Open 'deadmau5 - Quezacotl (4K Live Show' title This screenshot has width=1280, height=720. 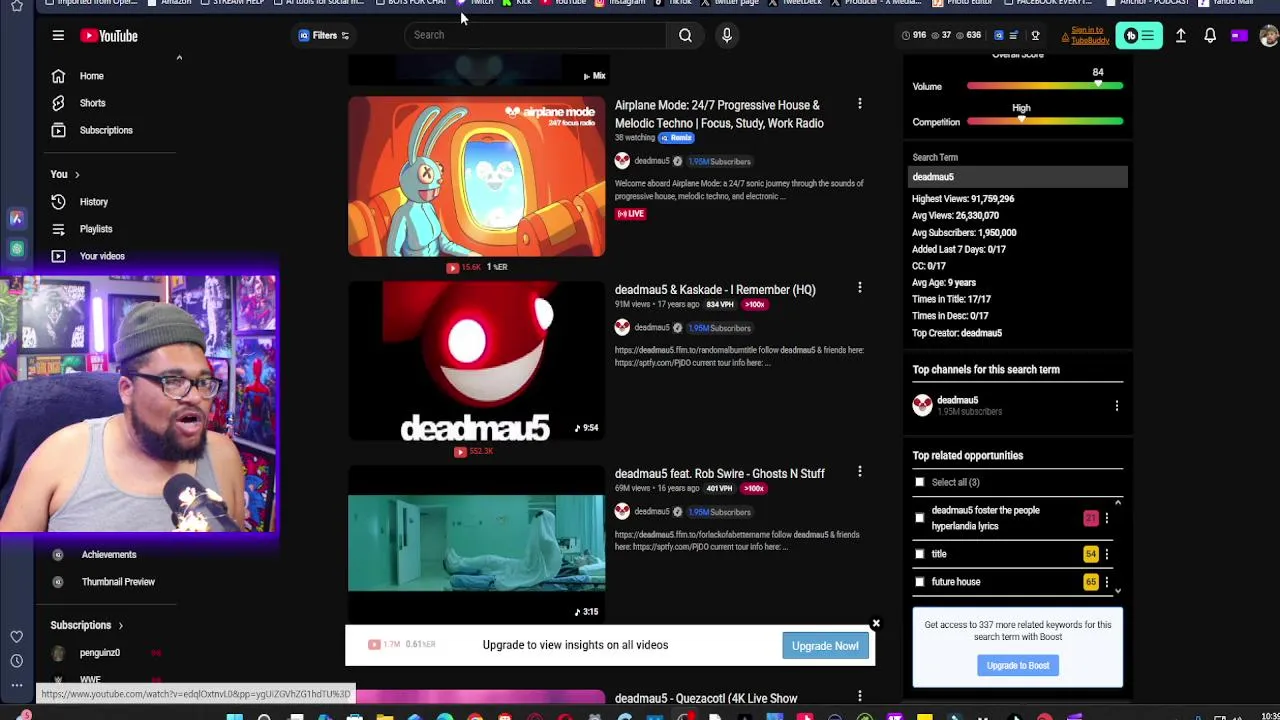click(706, 698)
